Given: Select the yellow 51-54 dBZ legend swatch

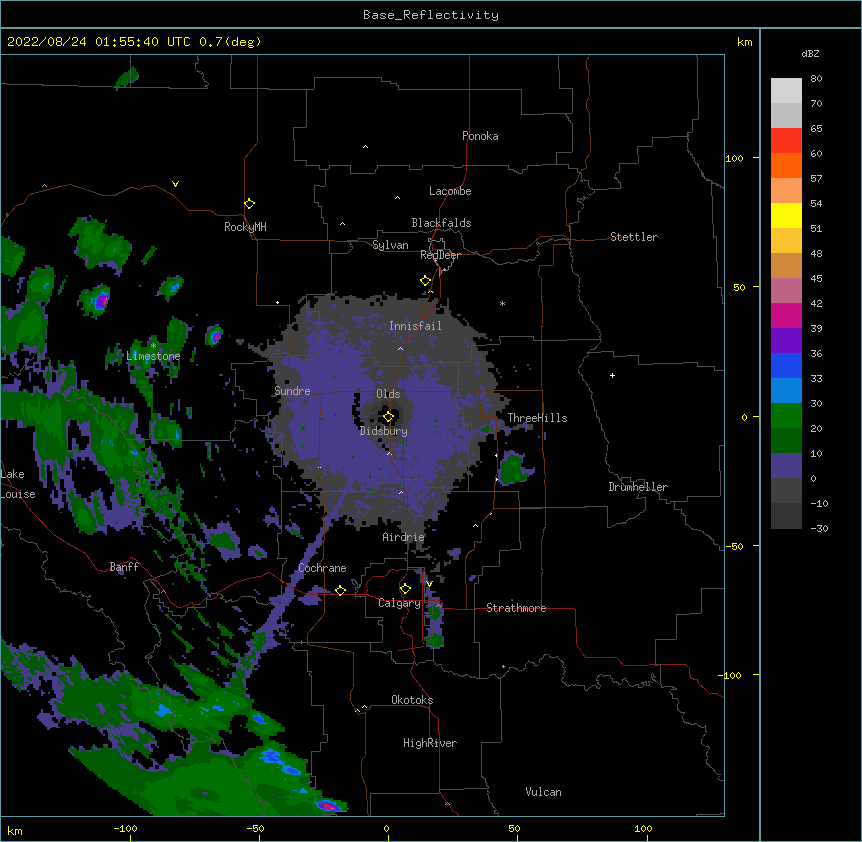Looking at the screenshot, I should tap(786, 215).
